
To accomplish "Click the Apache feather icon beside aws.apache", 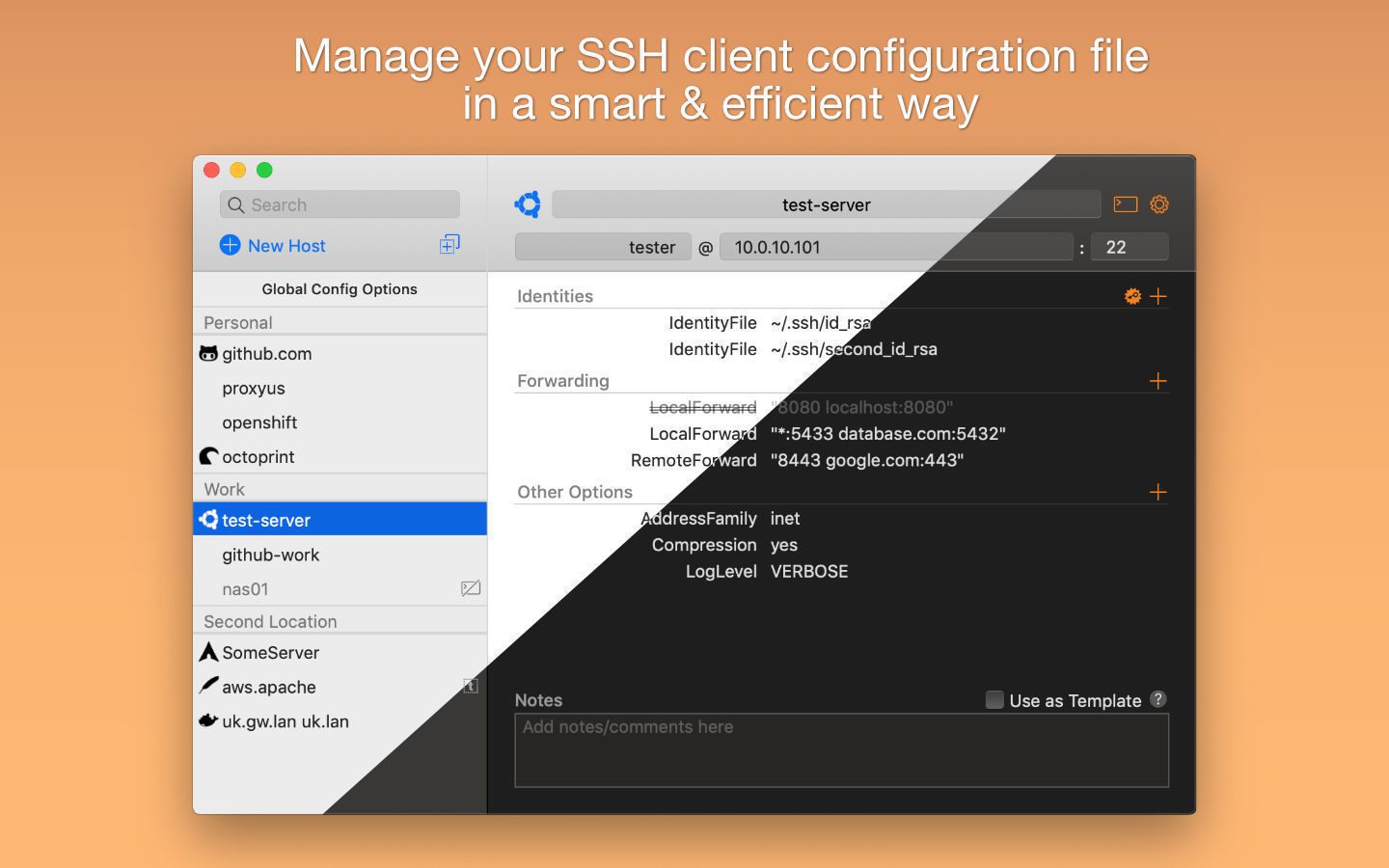I will point(208,686).
